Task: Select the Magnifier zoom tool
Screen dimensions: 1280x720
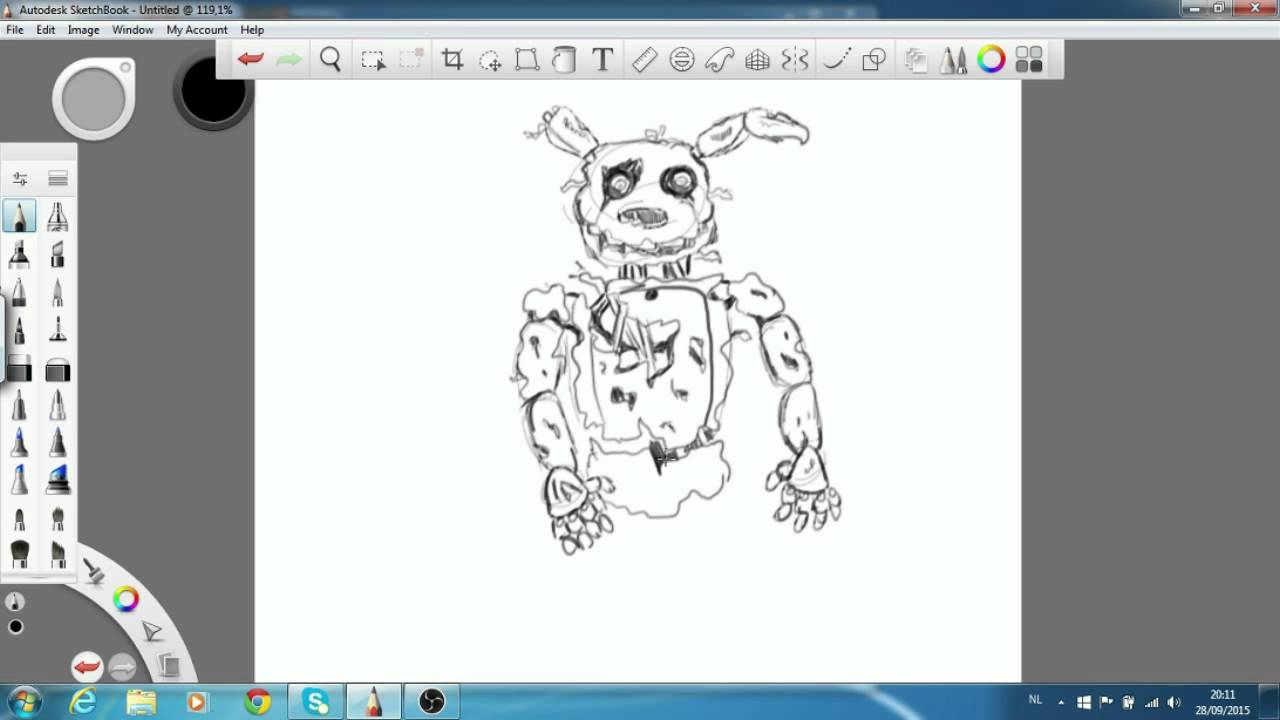Action: click(330, 59)
